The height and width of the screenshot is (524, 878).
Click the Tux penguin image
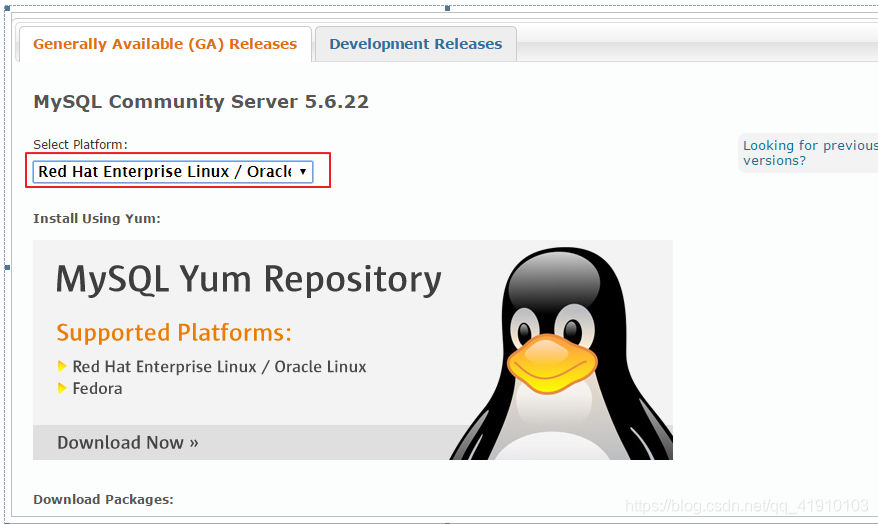561,354
